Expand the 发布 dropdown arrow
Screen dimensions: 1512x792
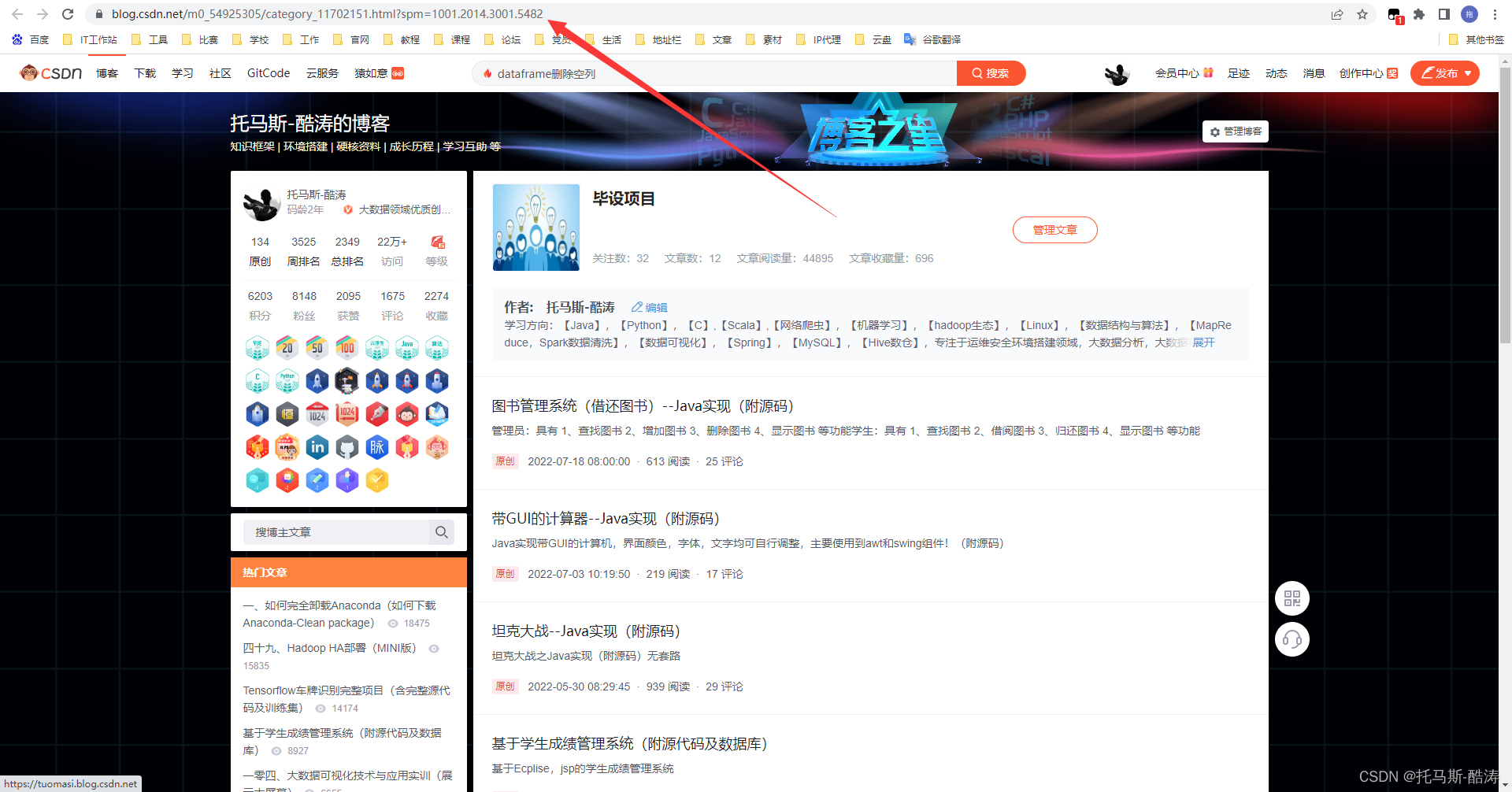pos(1466,73)
